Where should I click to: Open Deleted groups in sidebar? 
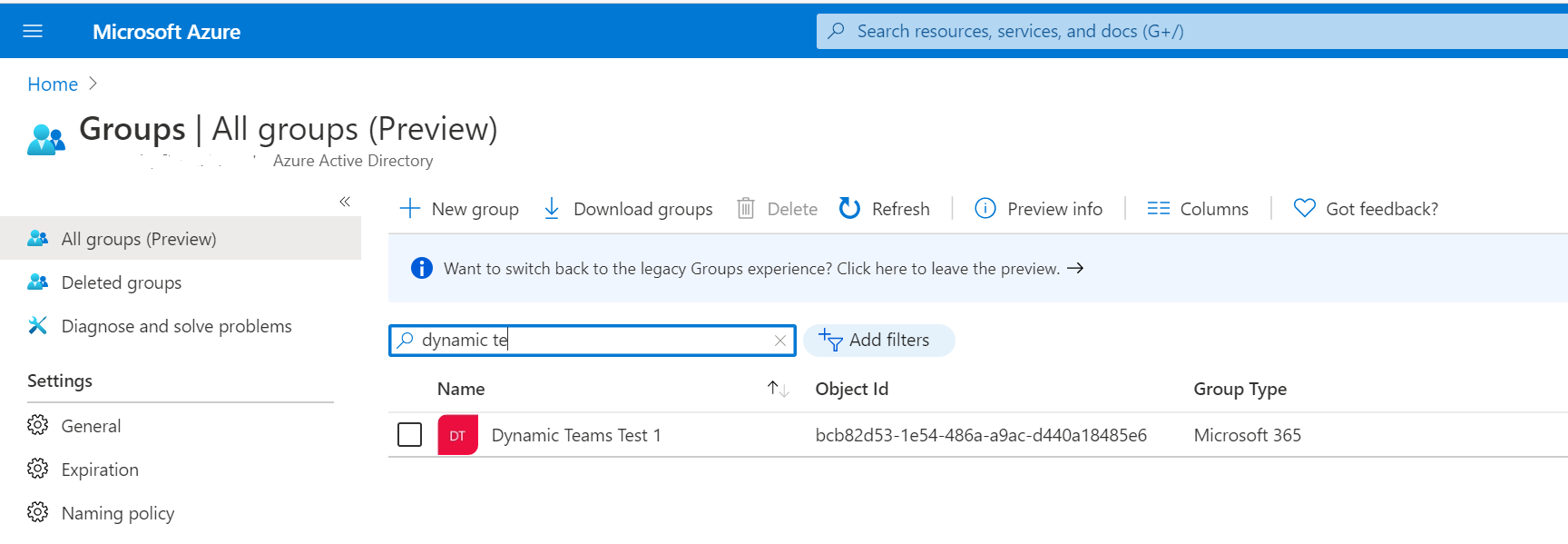tap(121, 282)
